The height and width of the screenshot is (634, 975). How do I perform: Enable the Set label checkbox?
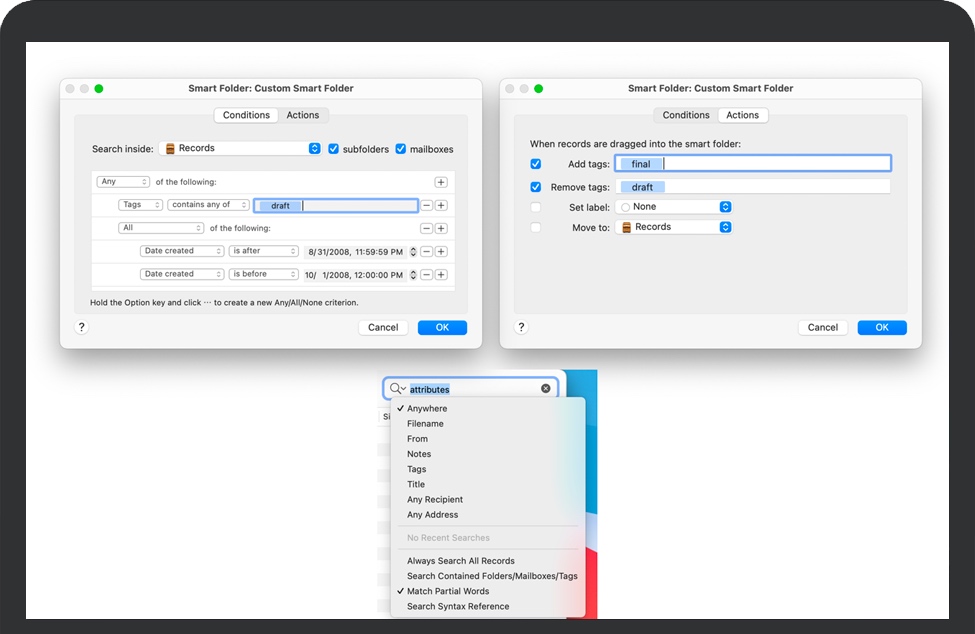[x=536, y=207]
